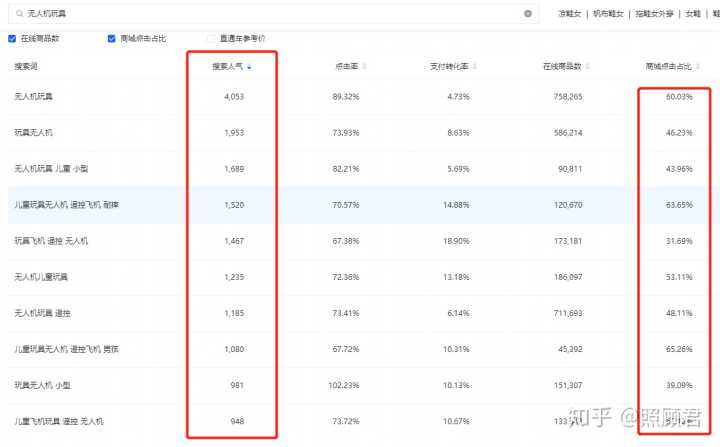720x447 pixels.
Task: Click search popularity value 4,053
Action: pos(234,96)
